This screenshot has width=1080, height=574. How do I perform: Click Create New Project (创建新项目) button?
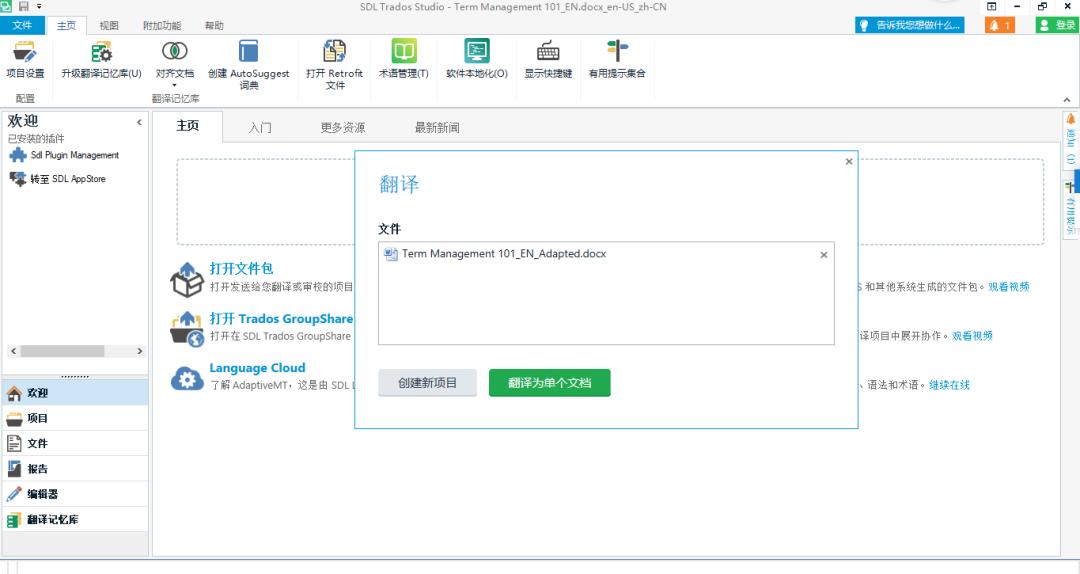click(x=427, y=383)
